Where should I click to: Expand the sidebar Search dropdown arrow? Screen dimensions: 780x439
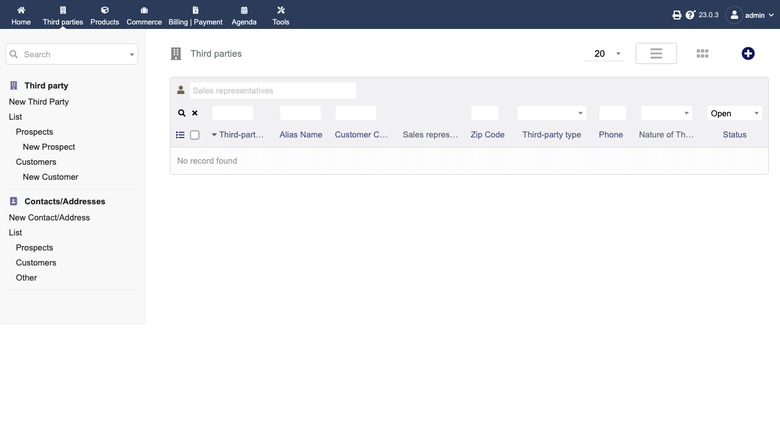[132, 55]
